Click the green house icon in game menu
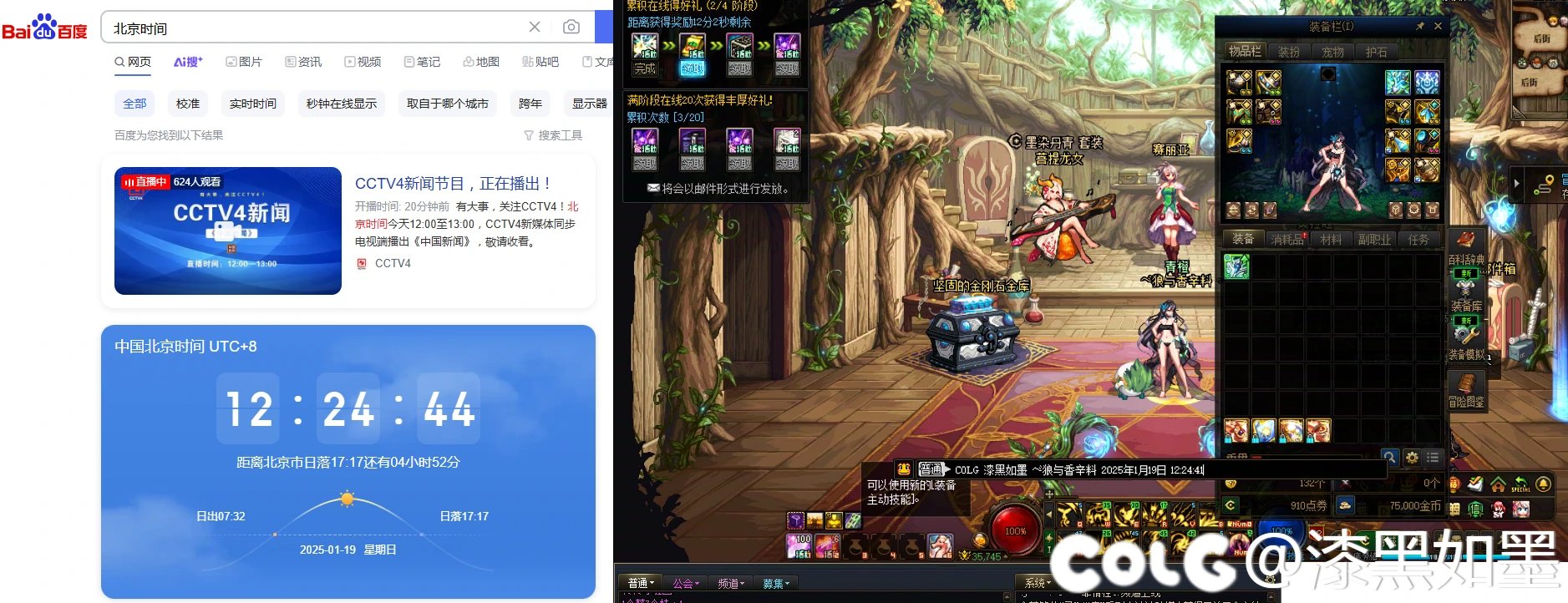 coord(1498,484)
